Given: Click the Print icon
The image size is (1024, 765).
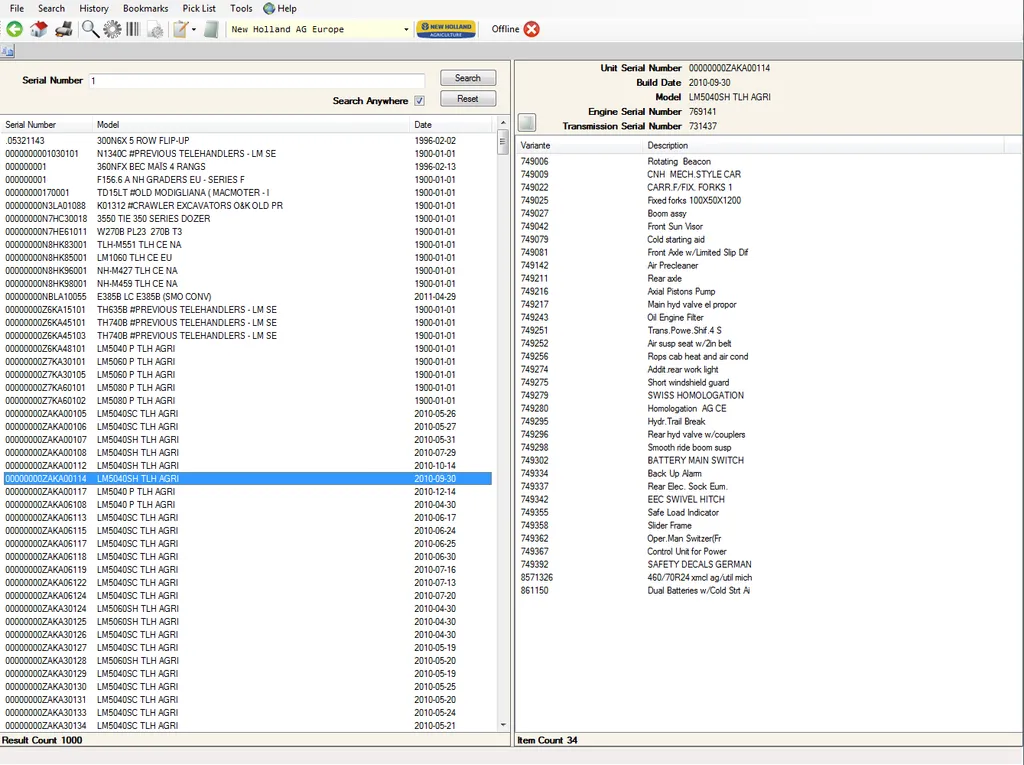Looking at the screenshot, I should pyautogui.click(x=63, y=29).
